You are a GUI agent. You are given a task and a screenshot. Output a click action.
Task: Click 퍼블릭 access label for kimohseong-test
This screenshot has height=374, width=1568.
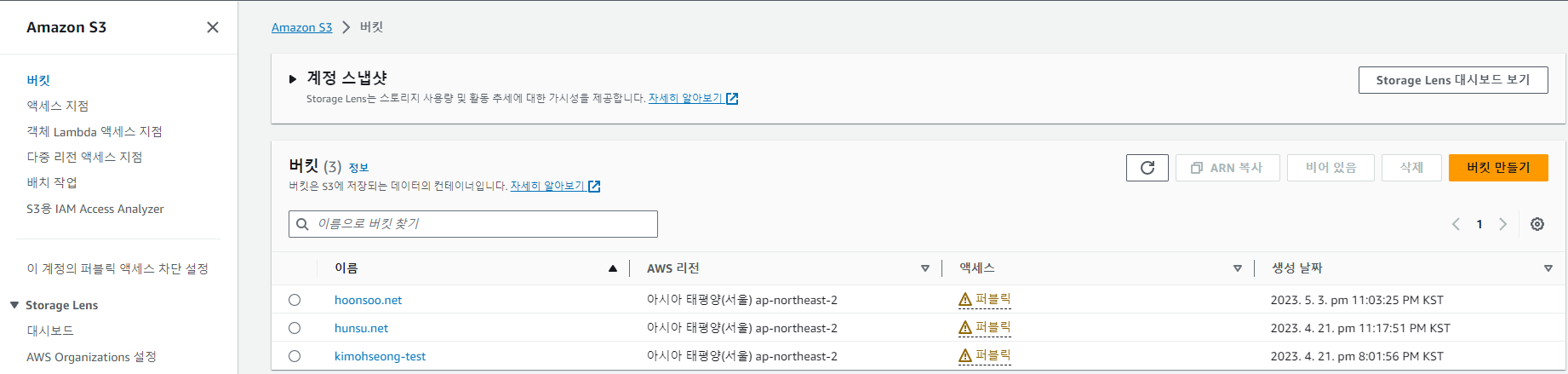(993, 355)
